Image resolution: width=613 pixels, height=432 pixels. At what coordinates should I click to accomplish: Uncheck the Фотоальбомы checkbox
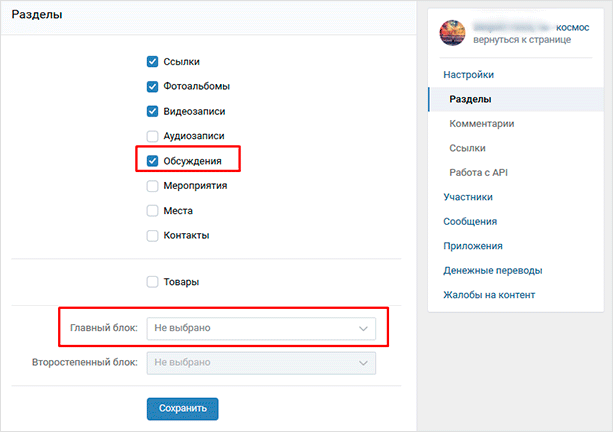click(153, 86)
